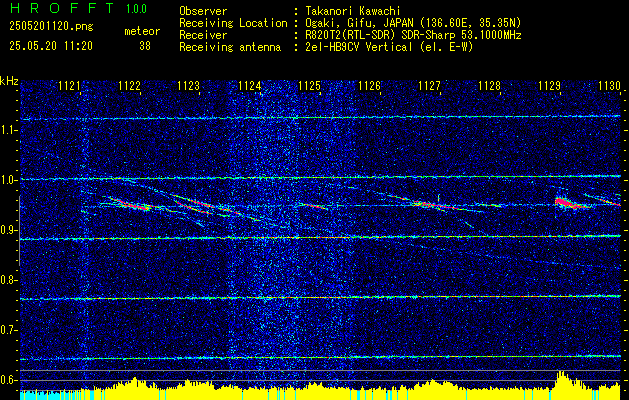The height and width of the screenshot is (400, 629).
Task: Click the Receiving antenna label
Action: [x=230, y=47]
